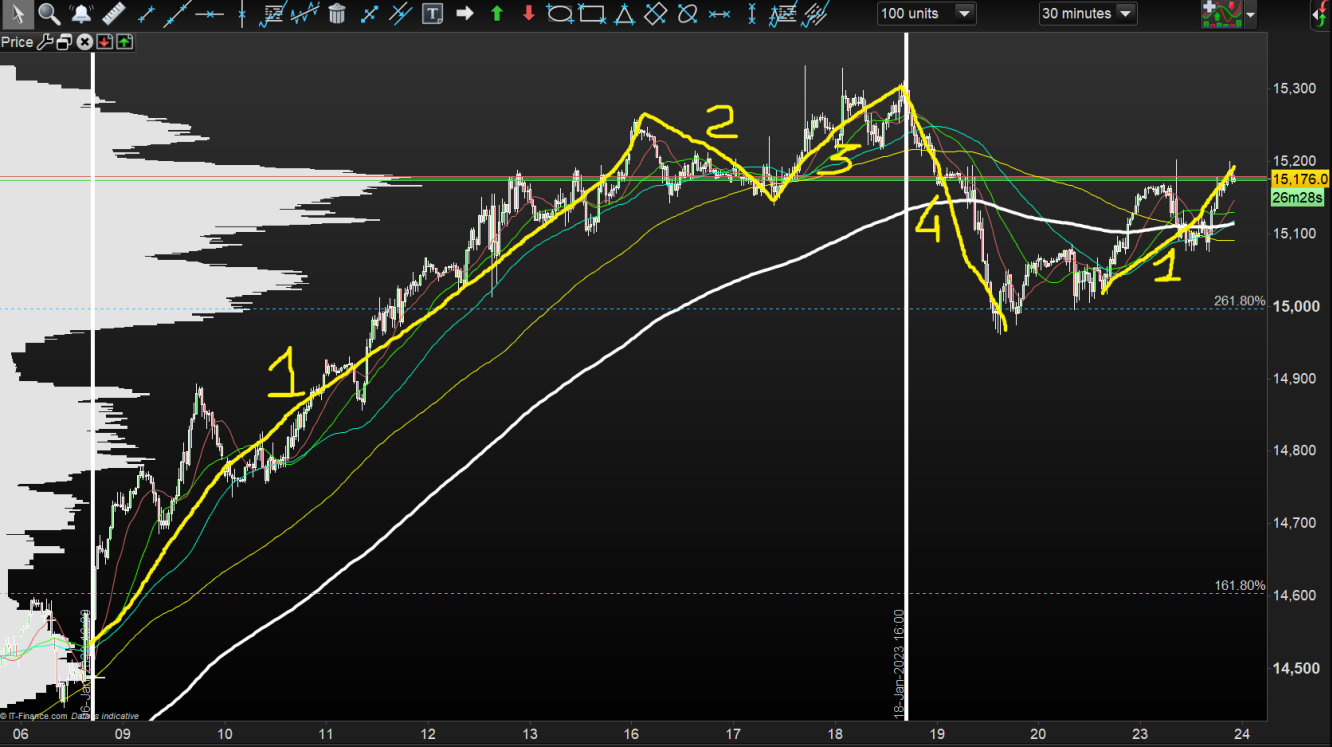Click the Price panel title label
This screenshot has height=747, width=1332.
[x=17, y=42]
